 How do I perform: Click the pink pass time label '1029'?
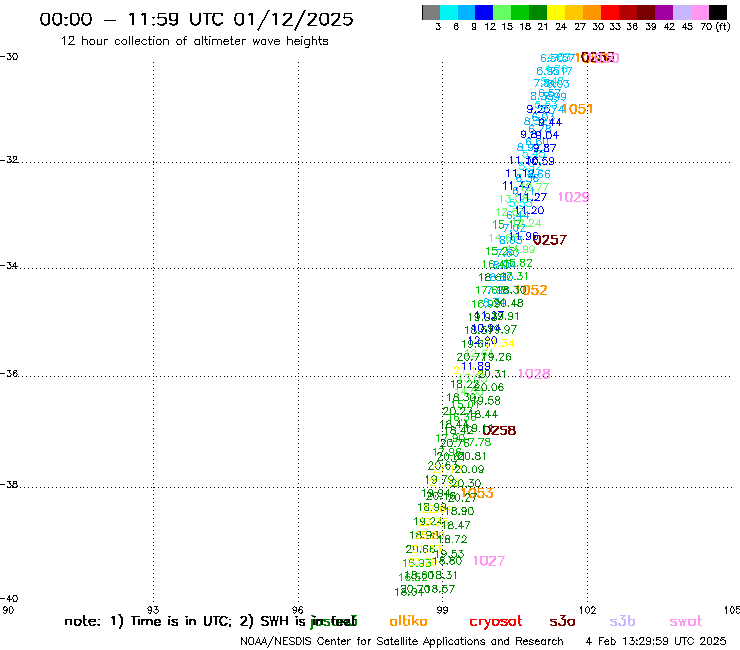pyautogui.click(x=573, y=197)
